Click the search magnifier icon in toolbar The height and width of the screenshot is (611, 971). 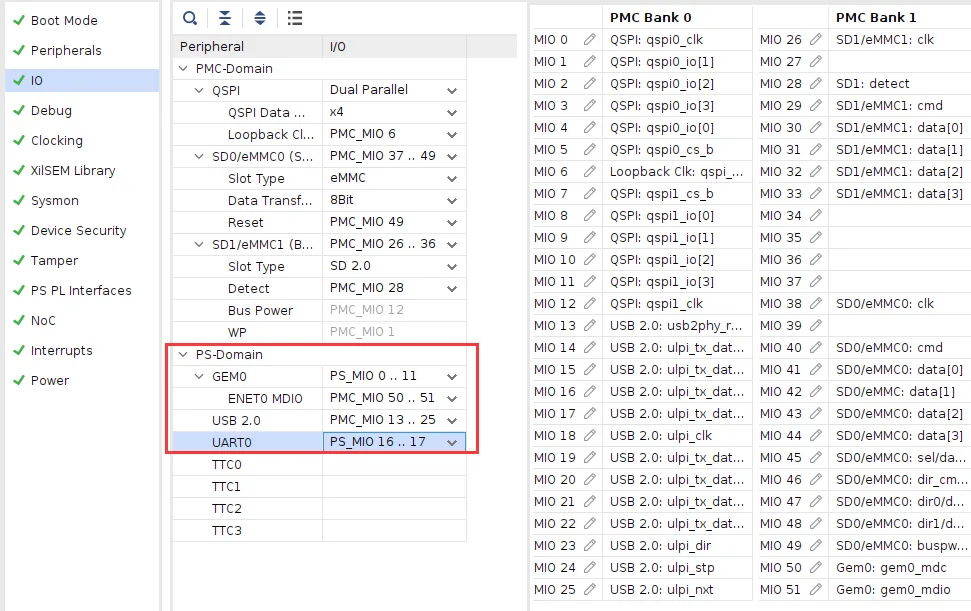pyautogui.click(x=191, y=18)
